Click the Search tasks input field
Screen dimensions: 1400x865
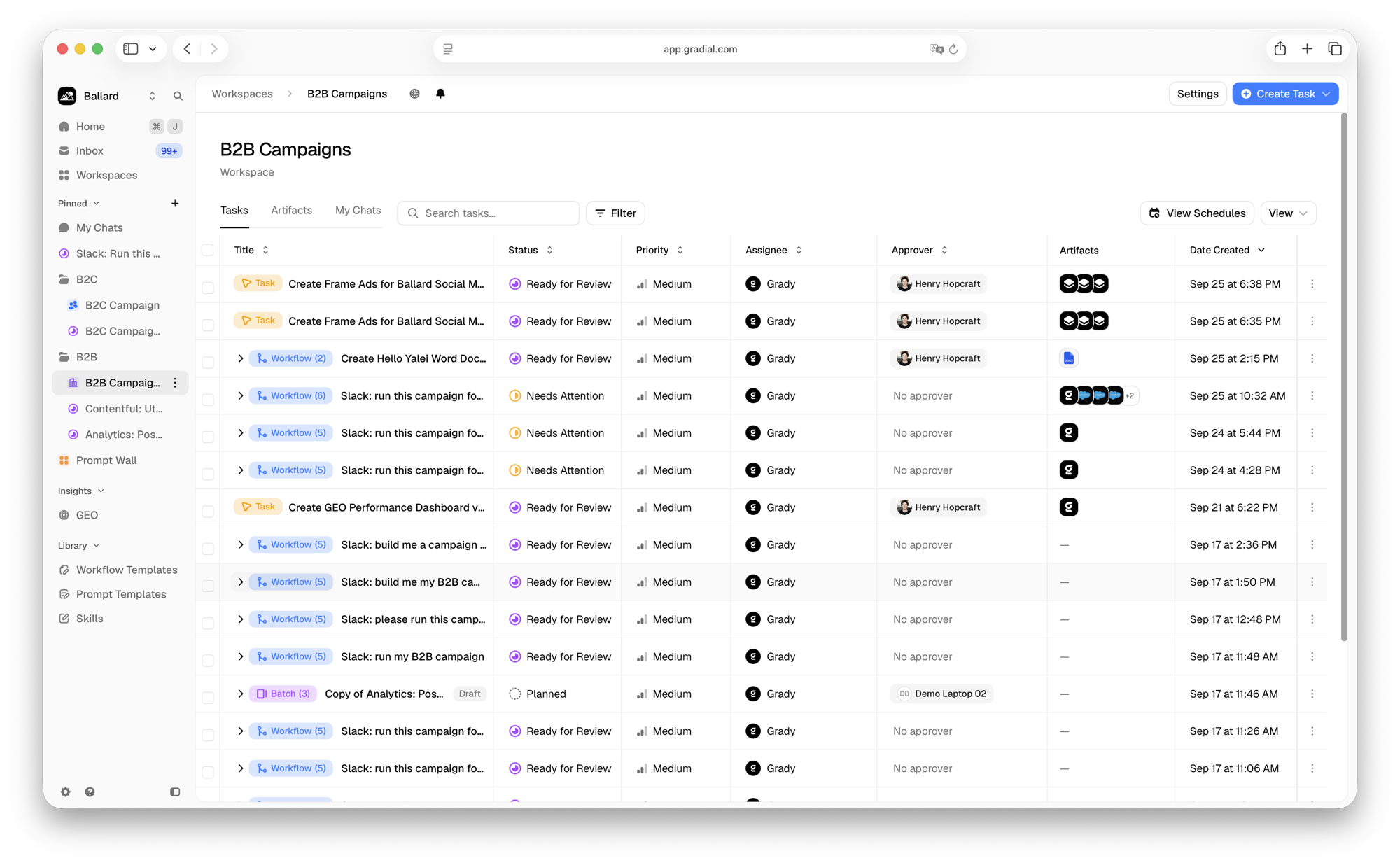tap(489, 213)
